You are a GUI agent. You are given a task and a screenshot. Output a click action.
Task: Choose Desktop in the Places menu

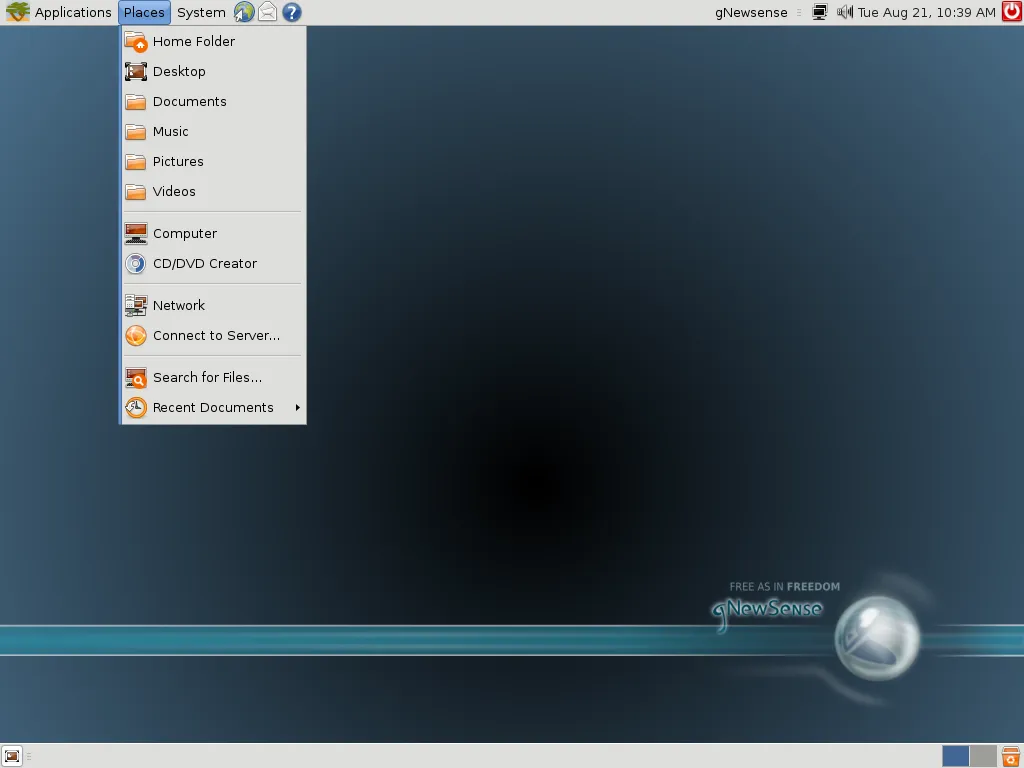click(x=212, y=71)
